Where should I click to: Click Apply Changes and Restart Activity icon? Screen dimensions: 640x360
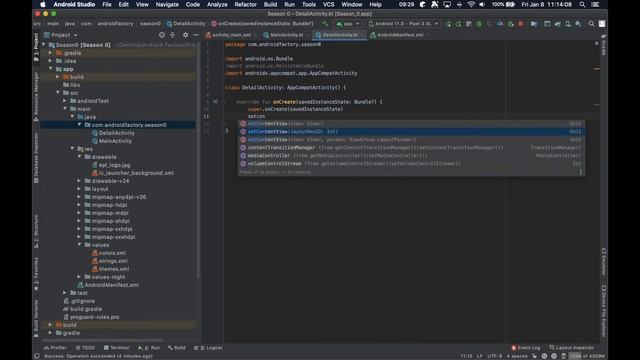(448, 24)
